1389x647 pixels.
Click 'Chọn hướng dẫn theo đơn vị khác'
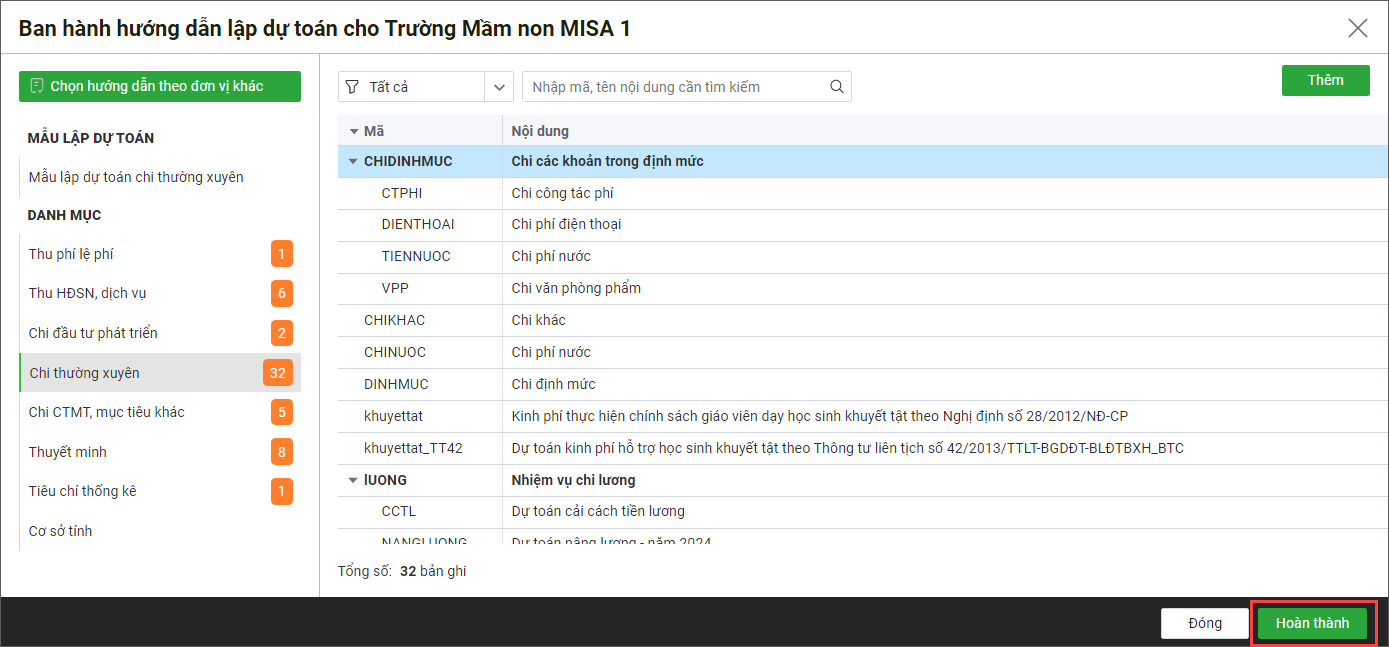coord(159,86)
